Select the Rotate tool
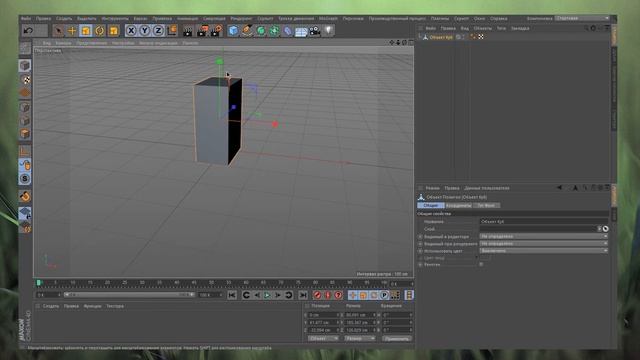Viewport: 640px width, 360px height. coord(99,31)
